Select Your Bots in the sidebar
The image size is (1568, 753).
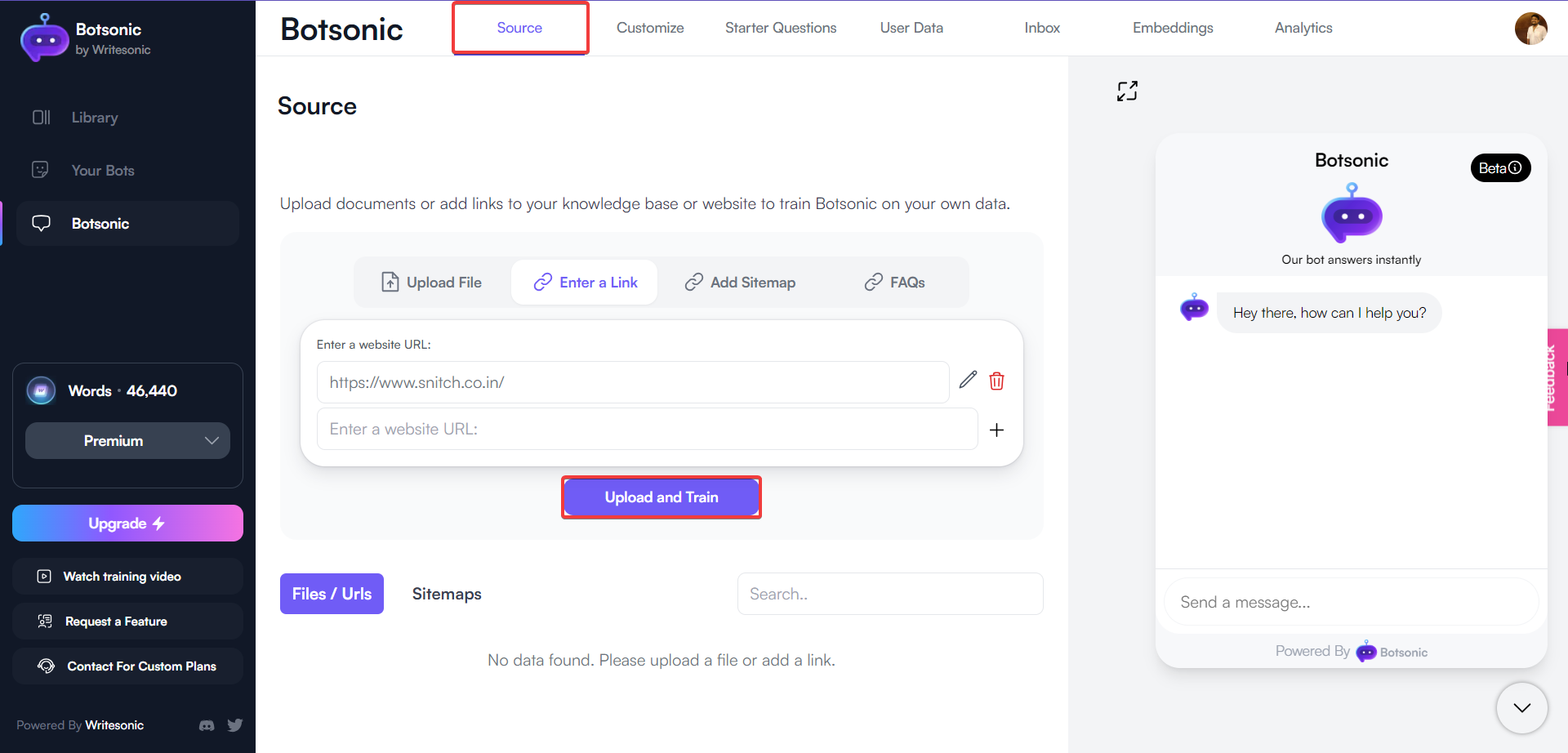click(101, 170)
